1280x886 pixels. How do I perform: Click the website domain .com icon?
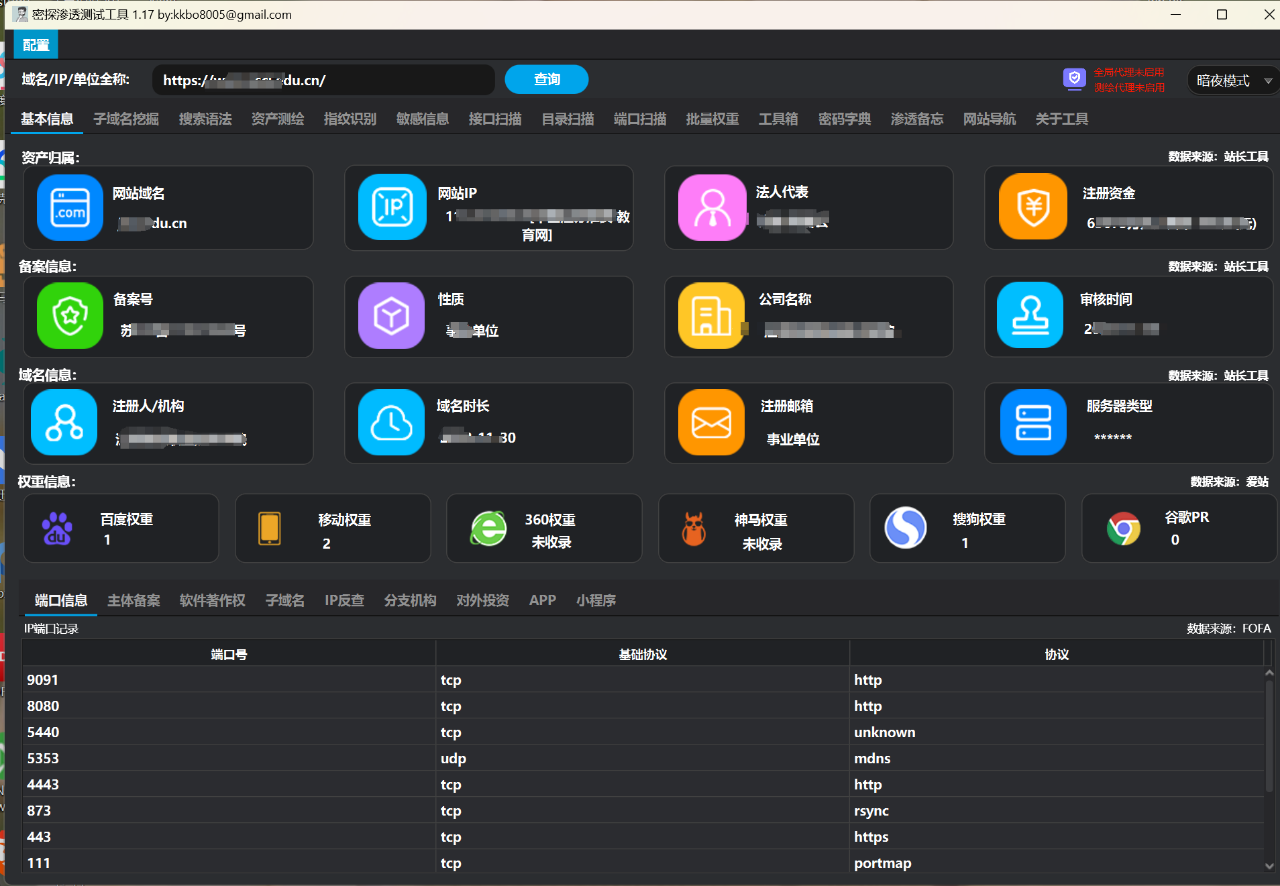pyautogui.click(x=70, y=208)
